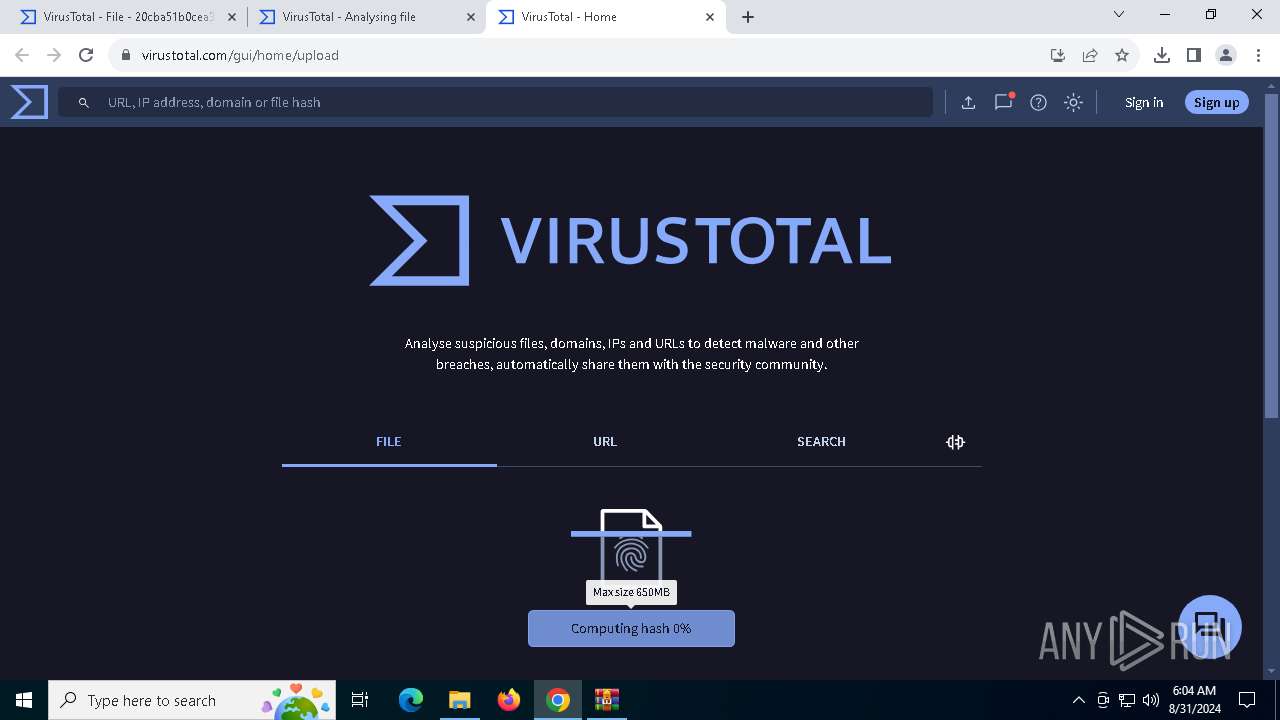This screenshot has width=1280, height=720.
Task: Open File Explorer from taskbar
Action: coord(459,700)
